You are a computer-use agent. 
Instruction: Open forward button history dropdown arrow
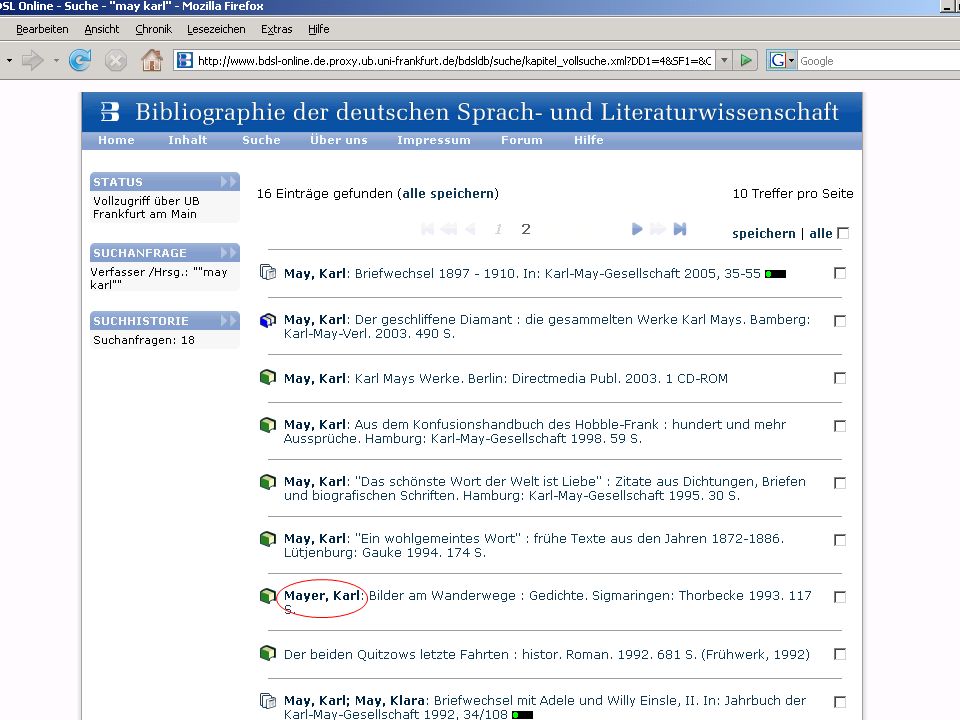coord(56,61)
